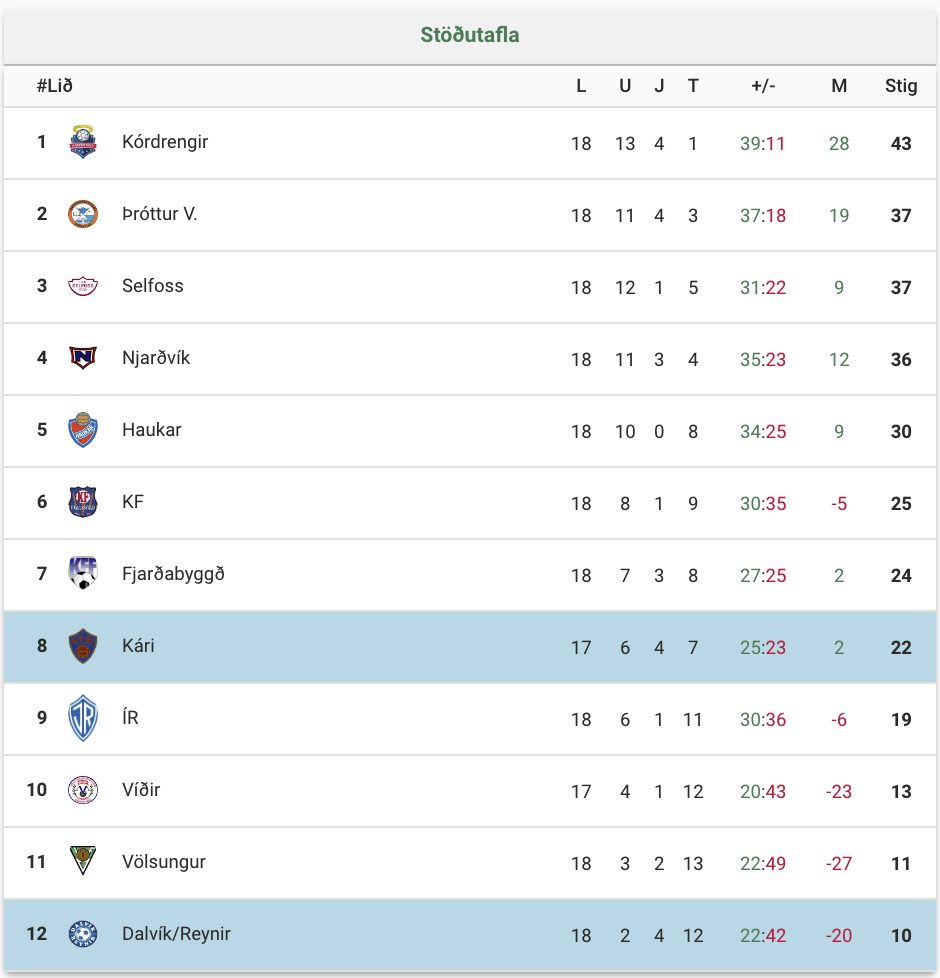The width and height of the screenshot is (940, 978).
Task: Click the Þróttur V. club logo
Action: pyautogui.click(x=83, y=214)
